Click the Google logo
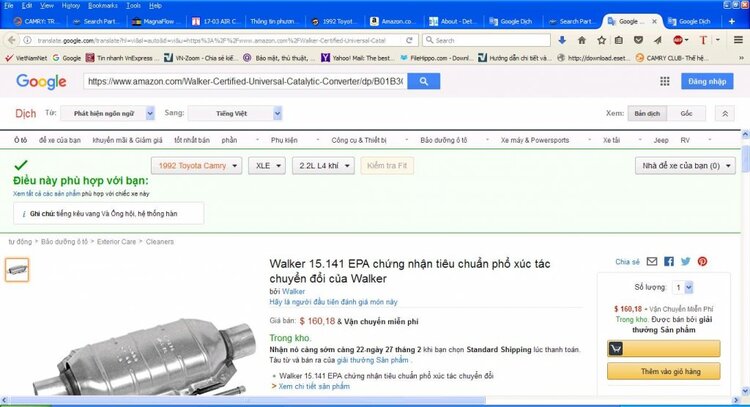The image size is (750, 407). 41,81
